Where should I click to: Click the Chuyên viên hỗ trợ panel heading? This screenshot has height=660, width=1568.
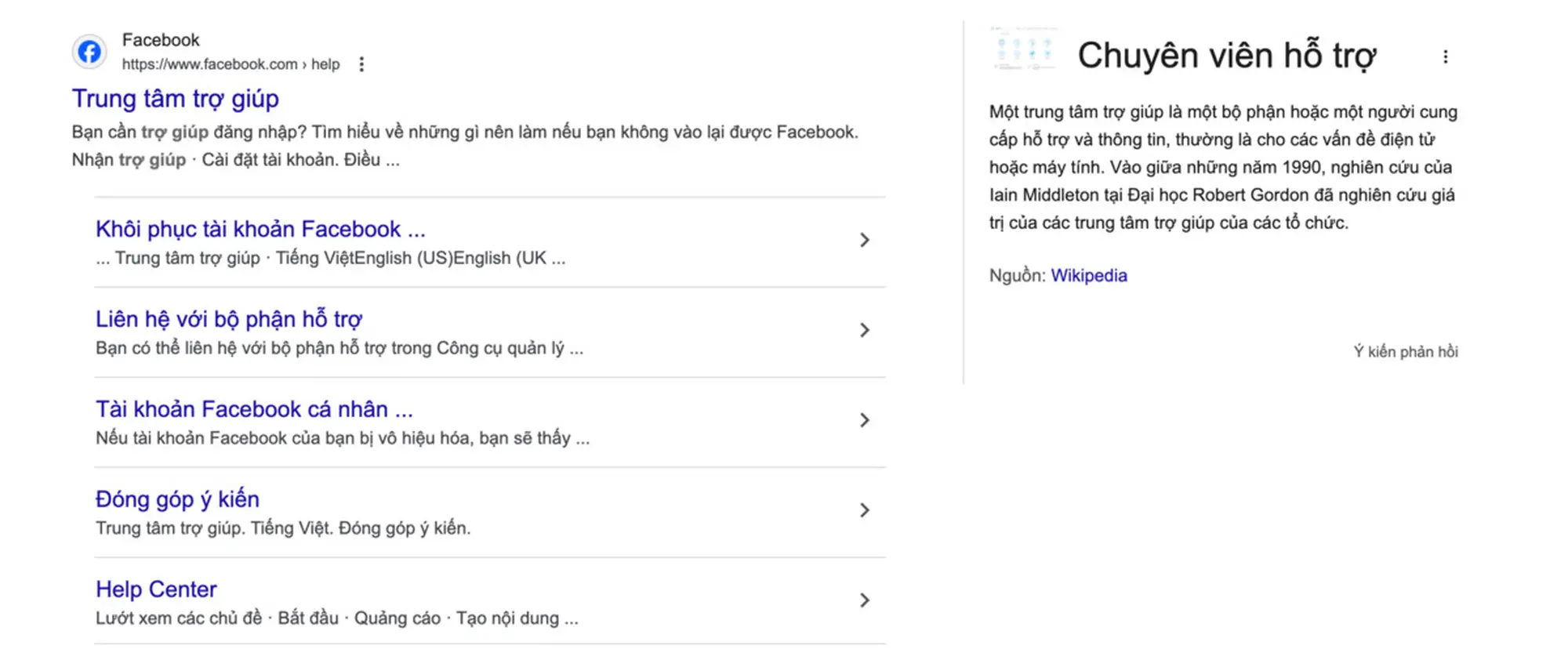click(1227, 56)
